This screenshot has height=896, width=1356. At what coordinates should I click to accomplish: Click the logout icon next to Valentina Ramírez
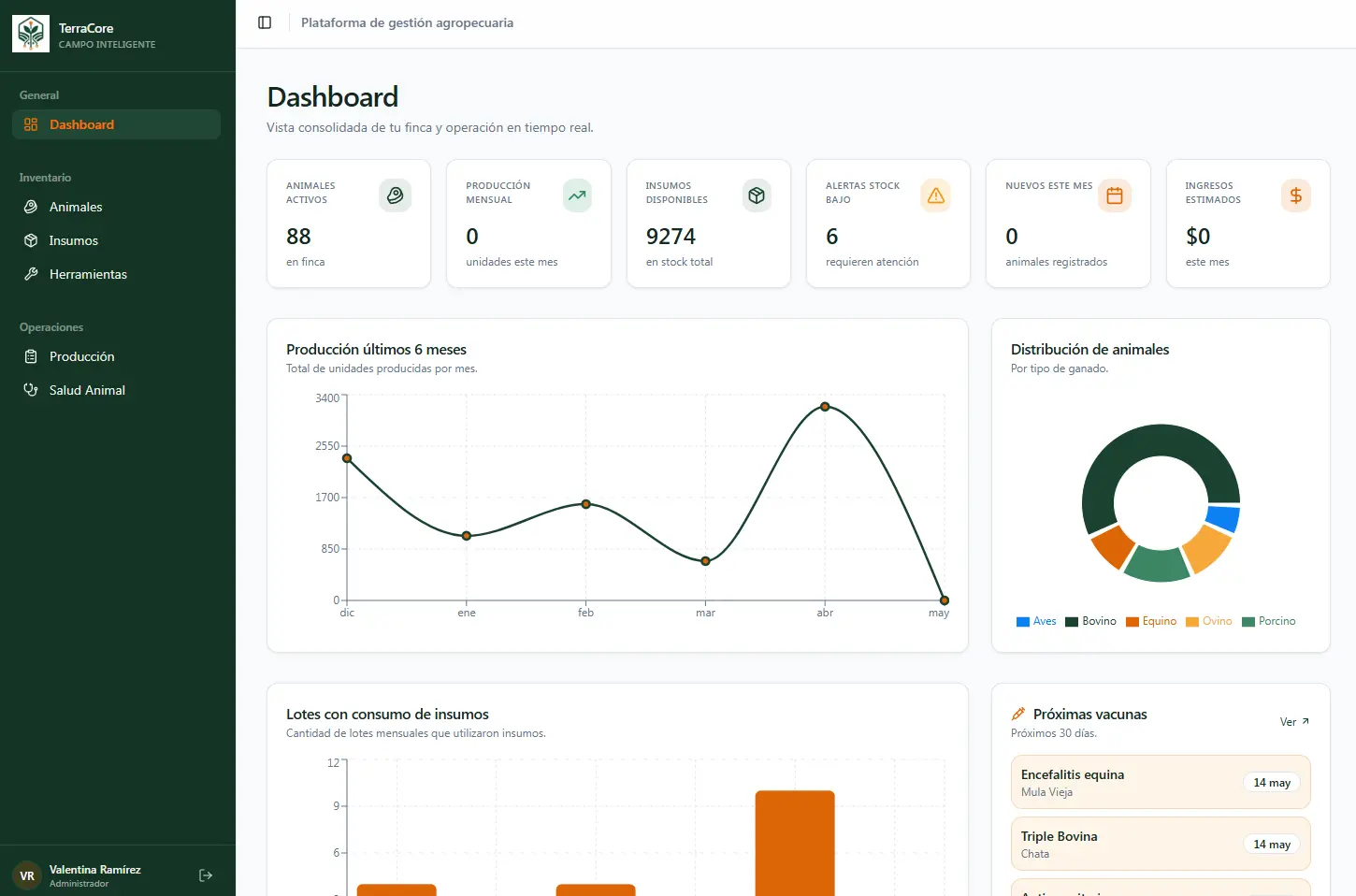(x=206, y=875)
